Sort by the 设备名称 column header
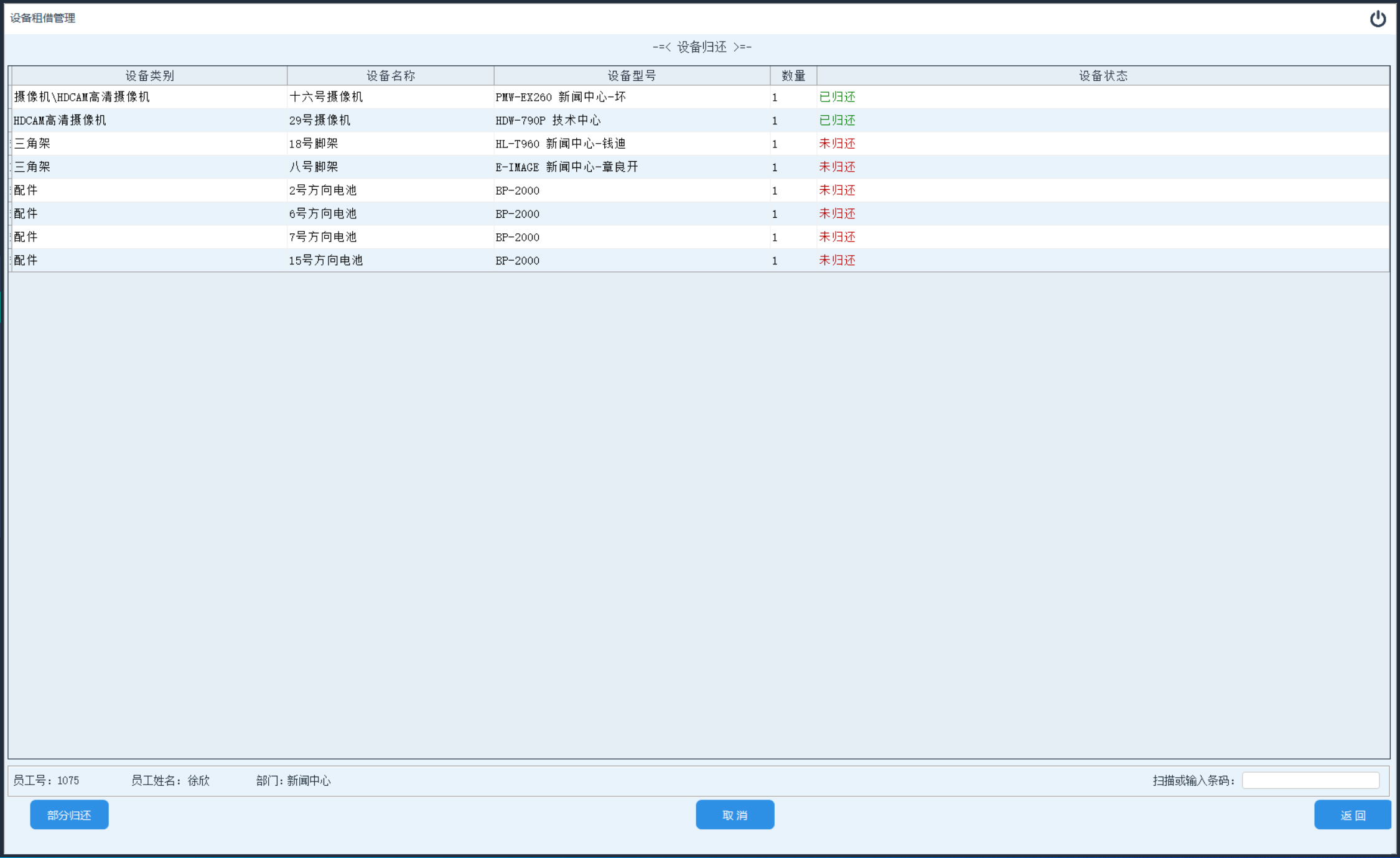Image resolution: width=1400 pixels, height=858 pixels. click(390, 75)
